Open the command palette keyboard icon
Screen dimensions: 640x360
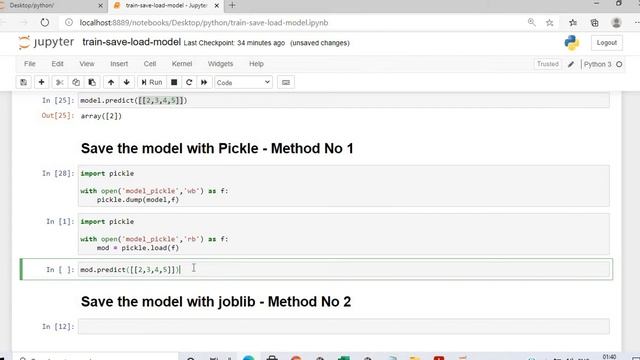pos(286,82)
